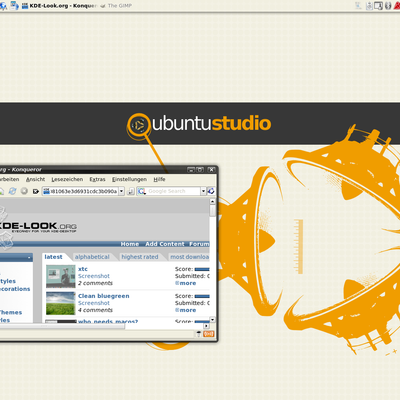Open the location bar history dropdown

[x=122, y=191]
